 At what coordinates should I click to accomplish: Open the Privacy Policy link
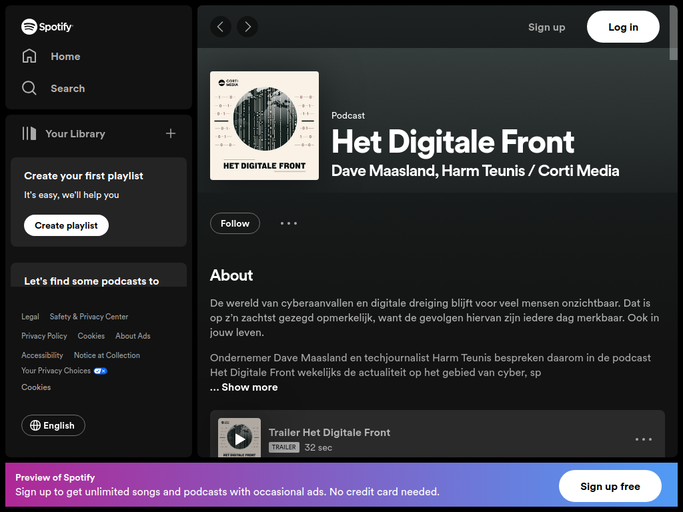(x=44, y=336)
